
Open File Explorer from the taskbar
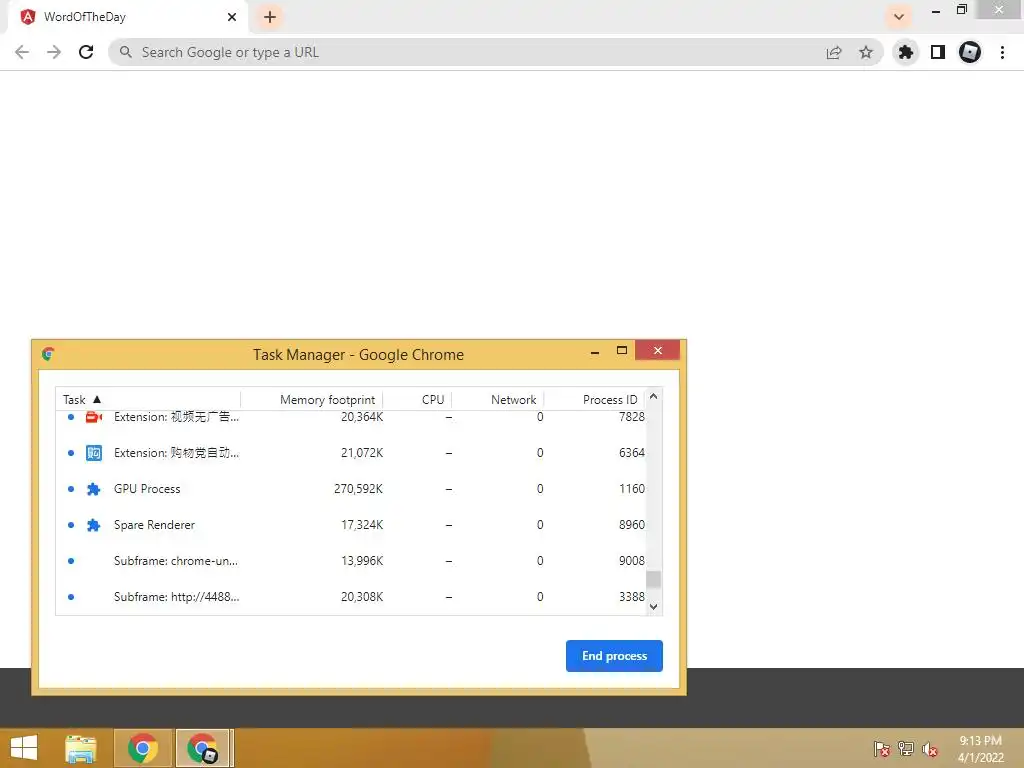coord(81,748)
